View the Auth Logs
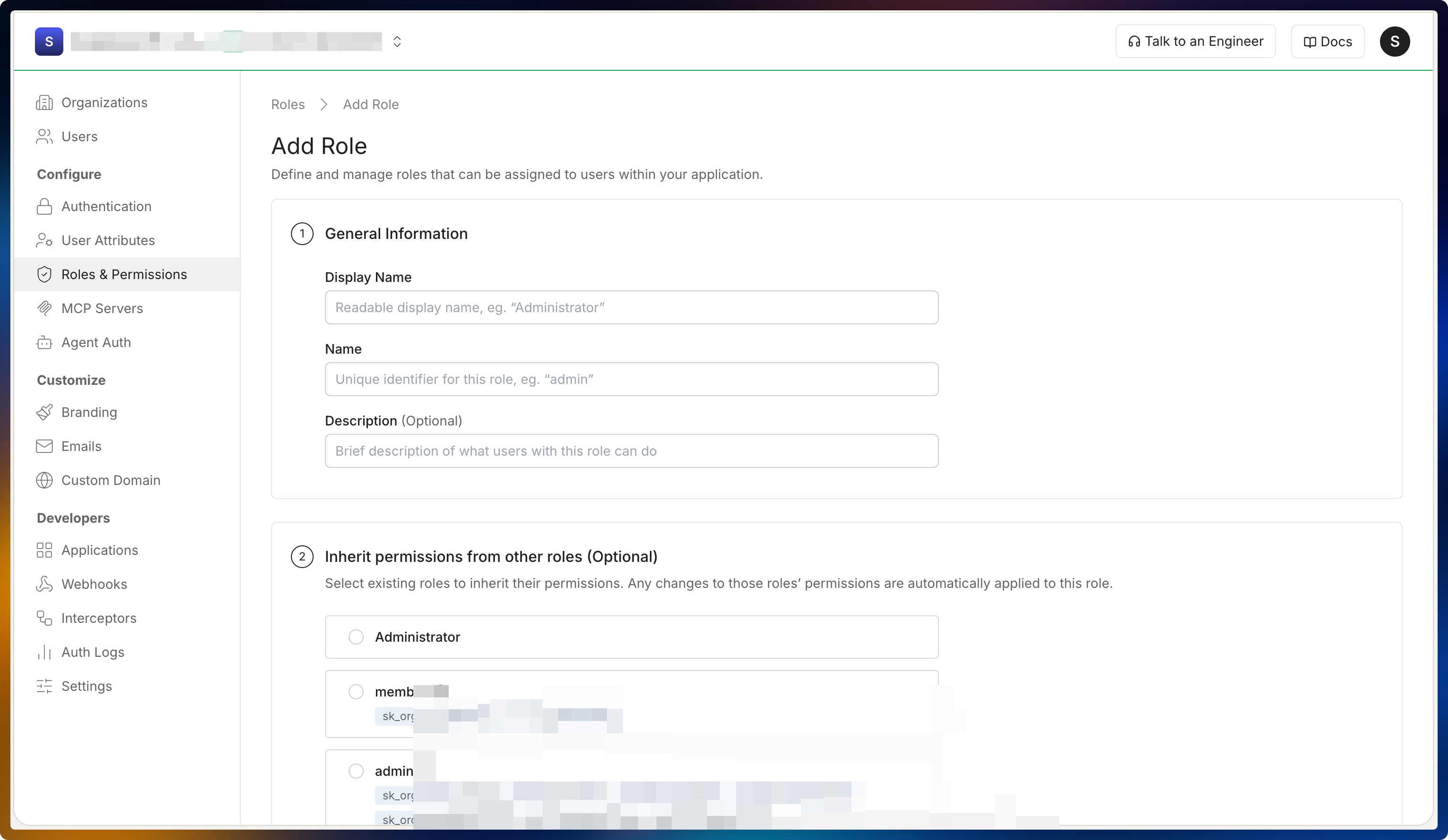This screenshot has height=840, width=1448. point(93,652)
